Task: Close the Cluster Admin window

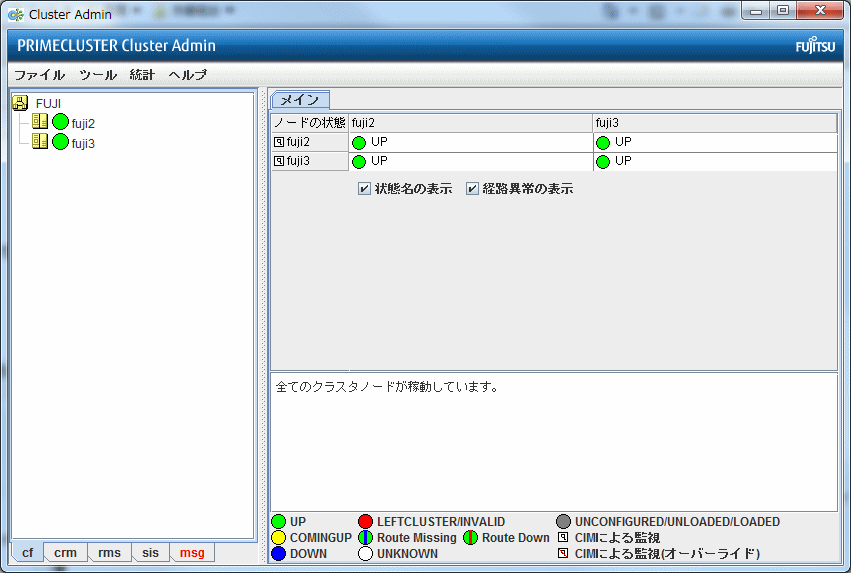Action: 820,10
